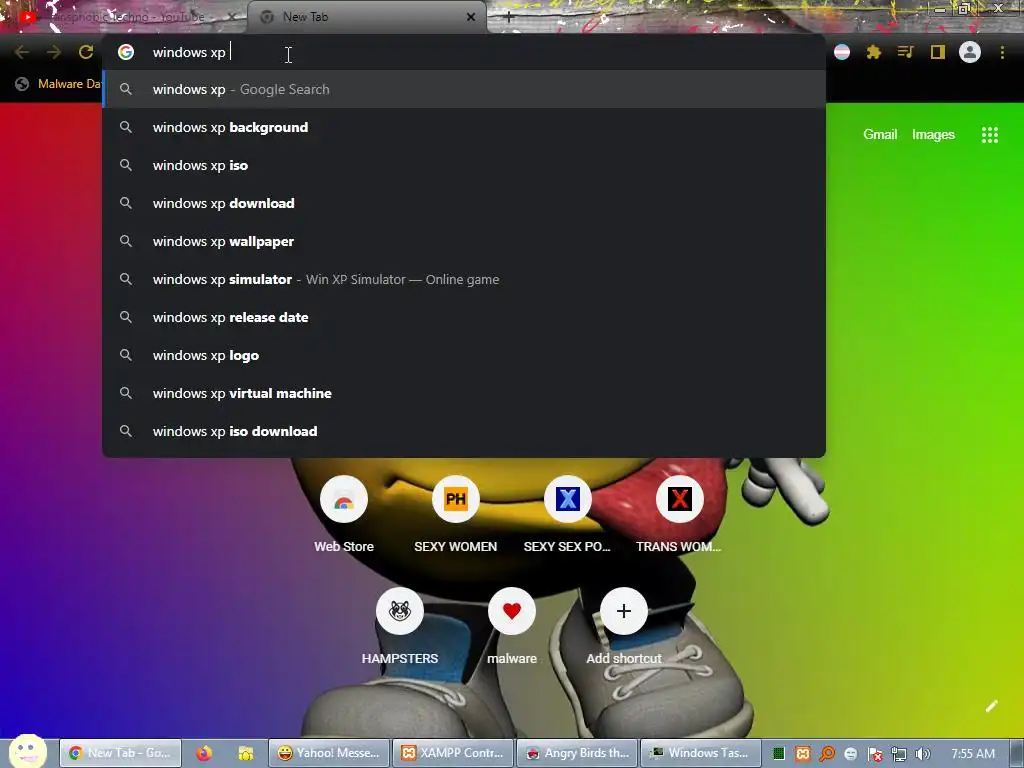Click the XAMPP tray icon
1024x768 pixels.
point(803,754)
